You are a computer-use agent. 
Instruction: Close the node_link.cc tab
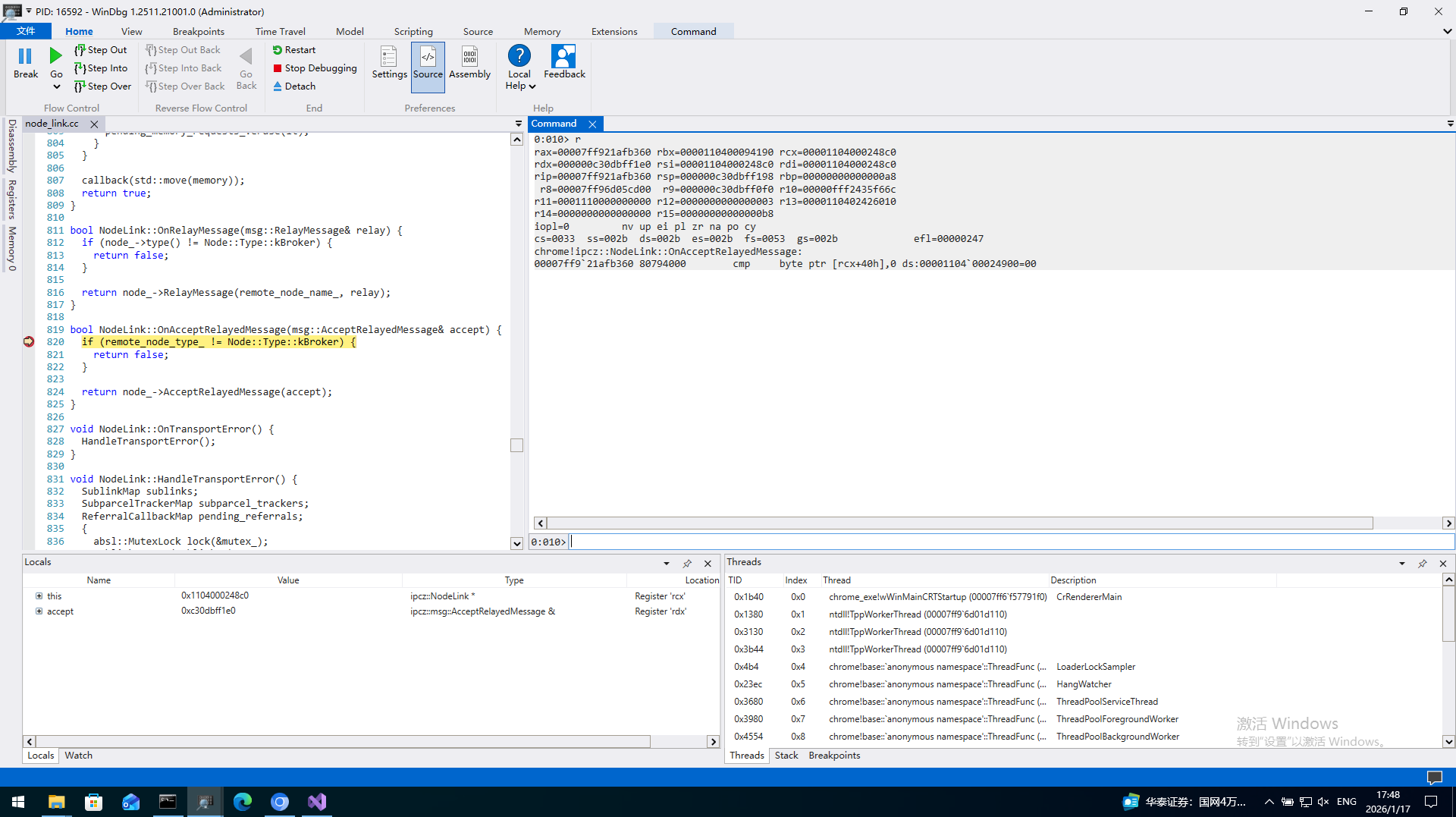click(x=94, y=124)
